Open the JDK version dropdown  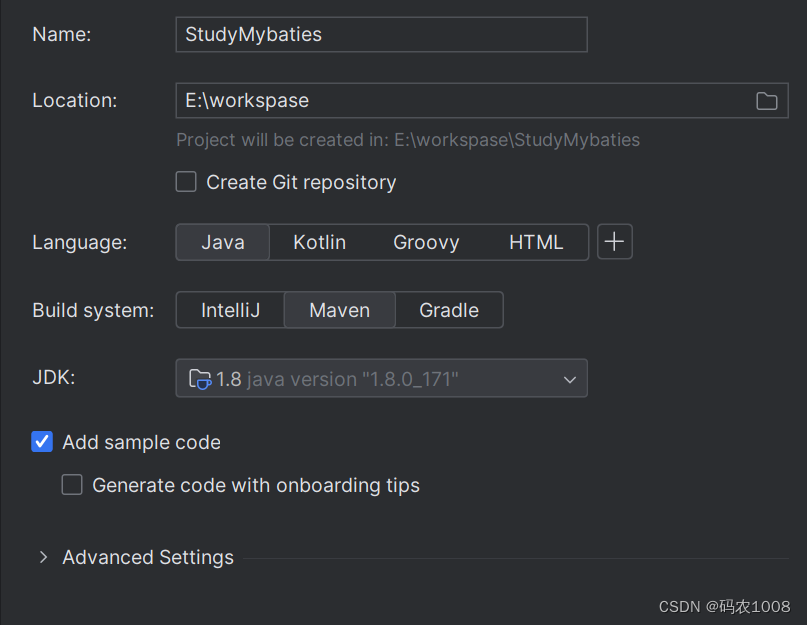coord(381,379)
